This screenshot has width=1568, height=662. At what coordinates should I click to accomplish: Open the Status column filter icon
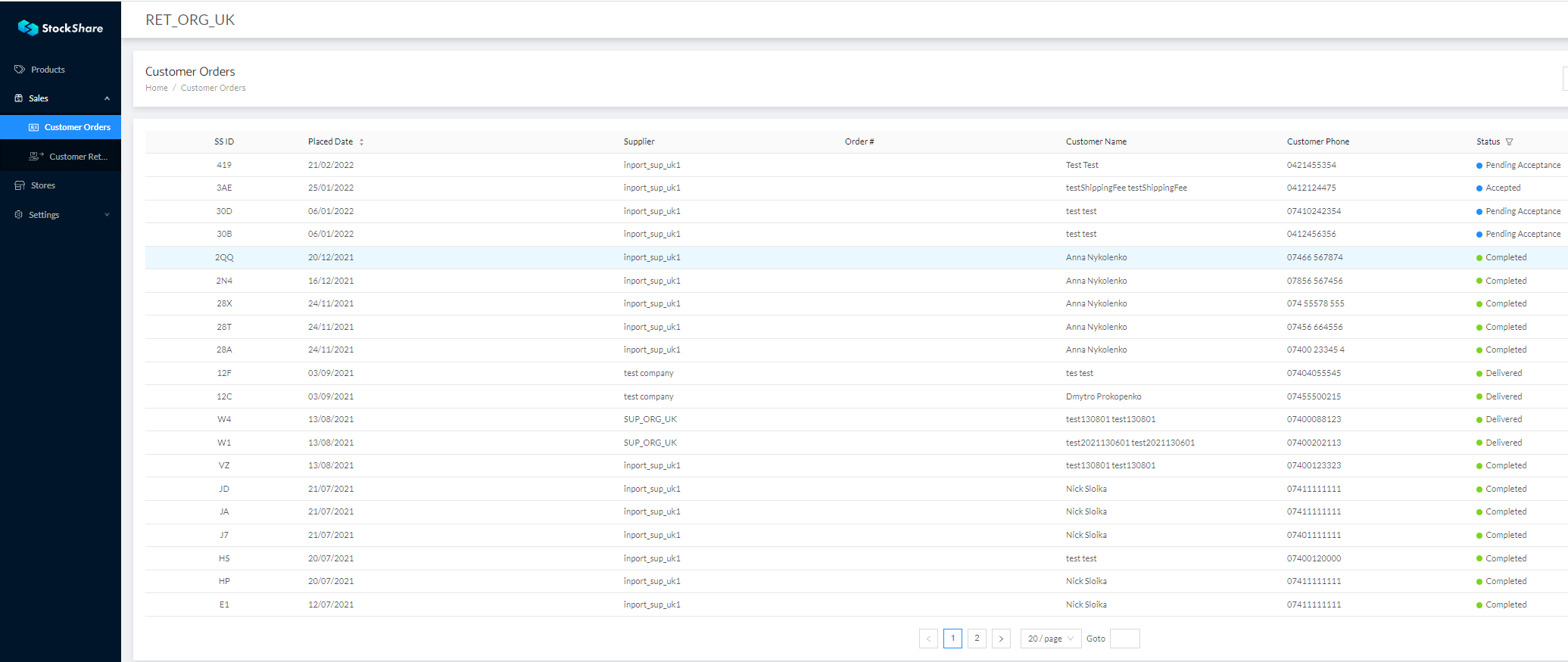coord(1509,142)
